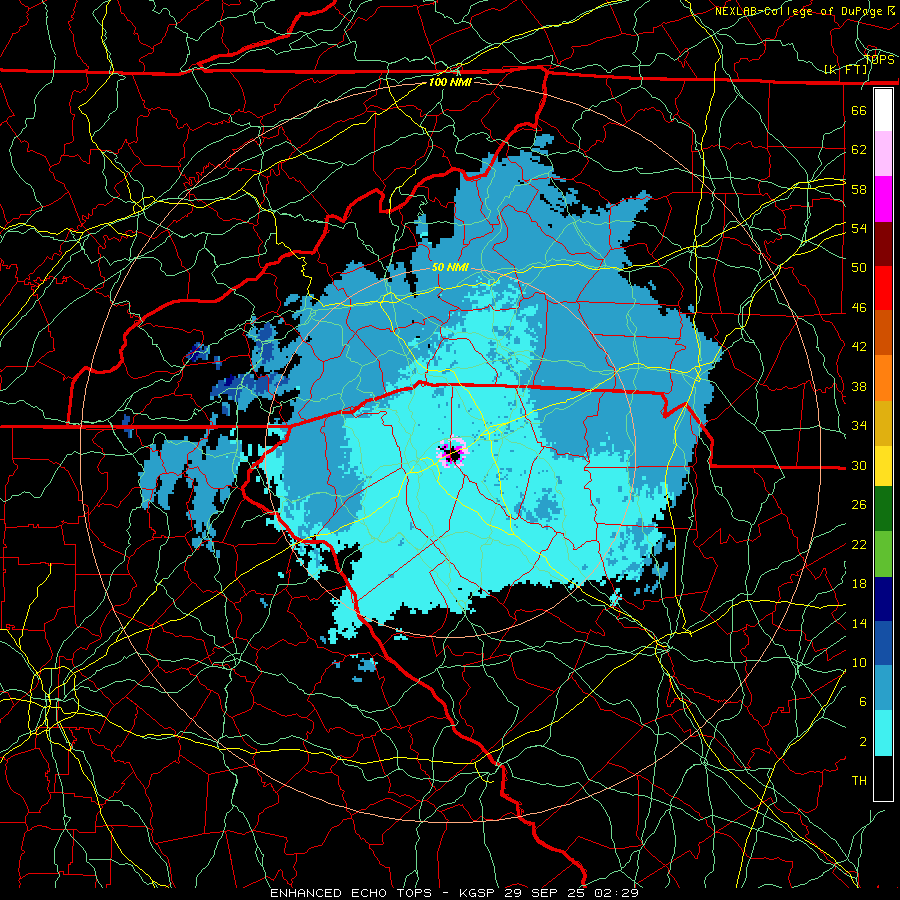This screenshot has height=900, width=900.
Task: Click the light green legend swatch
Action: coord(883,554)
